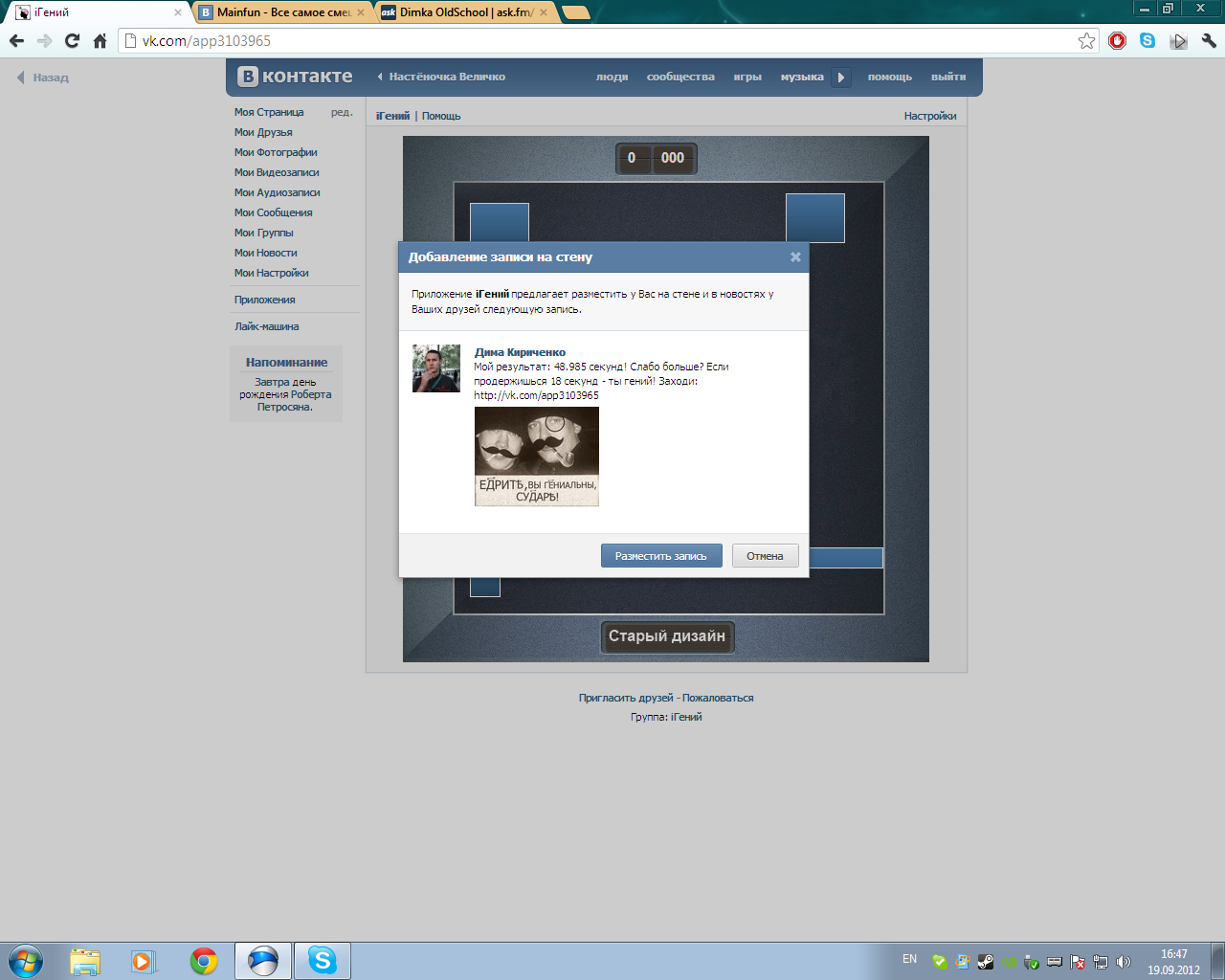This screenshot has height=980, width=1225.
Task: Click Пожаловаться link
Action: click(718, 698)
